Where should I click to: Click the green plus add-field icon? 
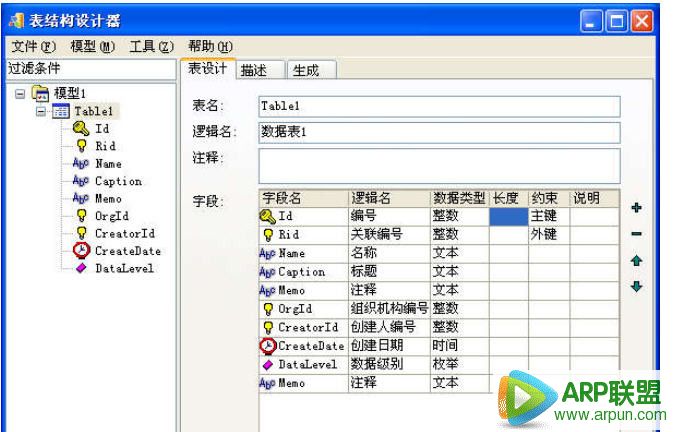click(637, 208)
